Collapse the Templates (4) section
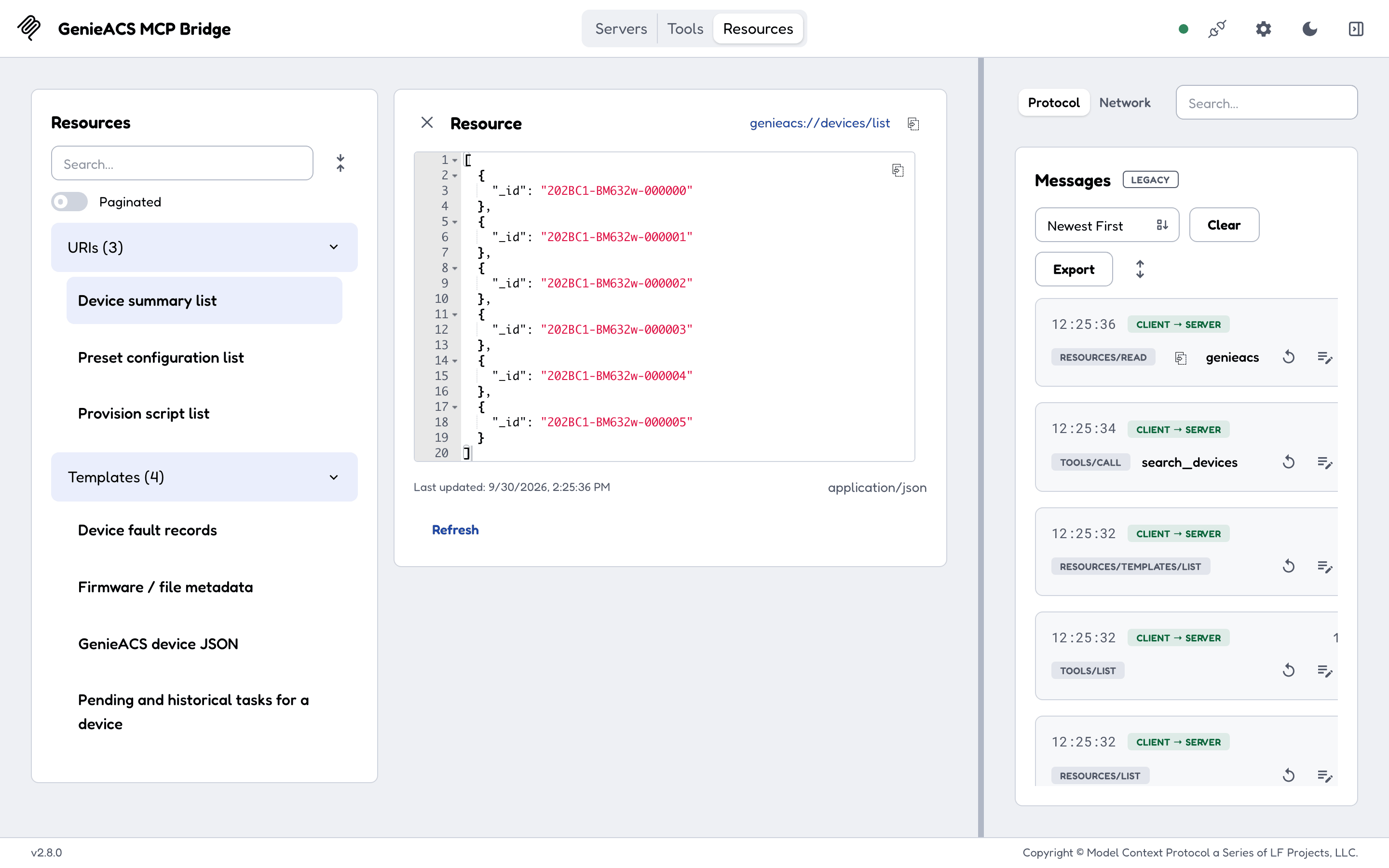Image resolution: width=1389 pixels, height=868 pixels. pyautogui.click(x=204, y=477)
